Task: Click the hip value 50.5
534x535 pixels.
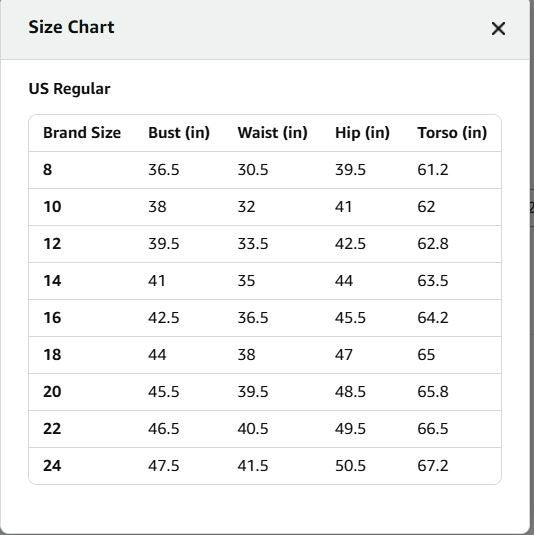Action: click(x=350, y=466)
